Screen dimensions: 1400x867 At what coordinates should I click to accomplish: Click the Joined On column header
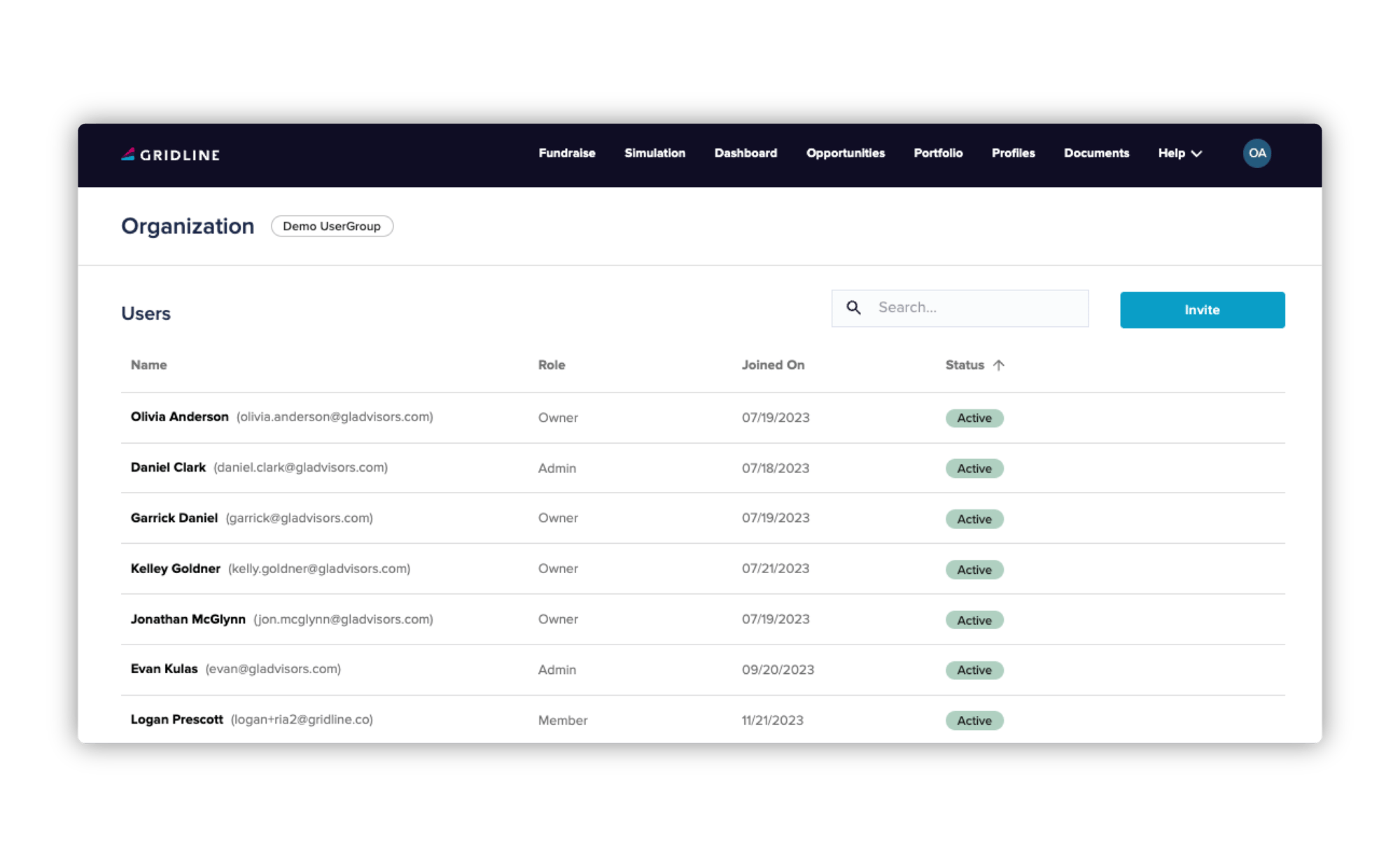click(x=773, y=365)
